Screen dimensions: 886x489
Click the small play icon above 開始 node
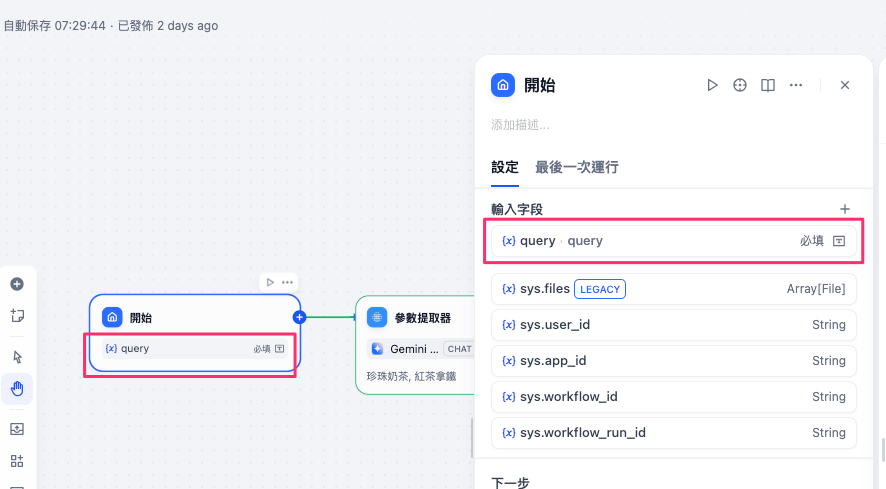tap(270, 282)
